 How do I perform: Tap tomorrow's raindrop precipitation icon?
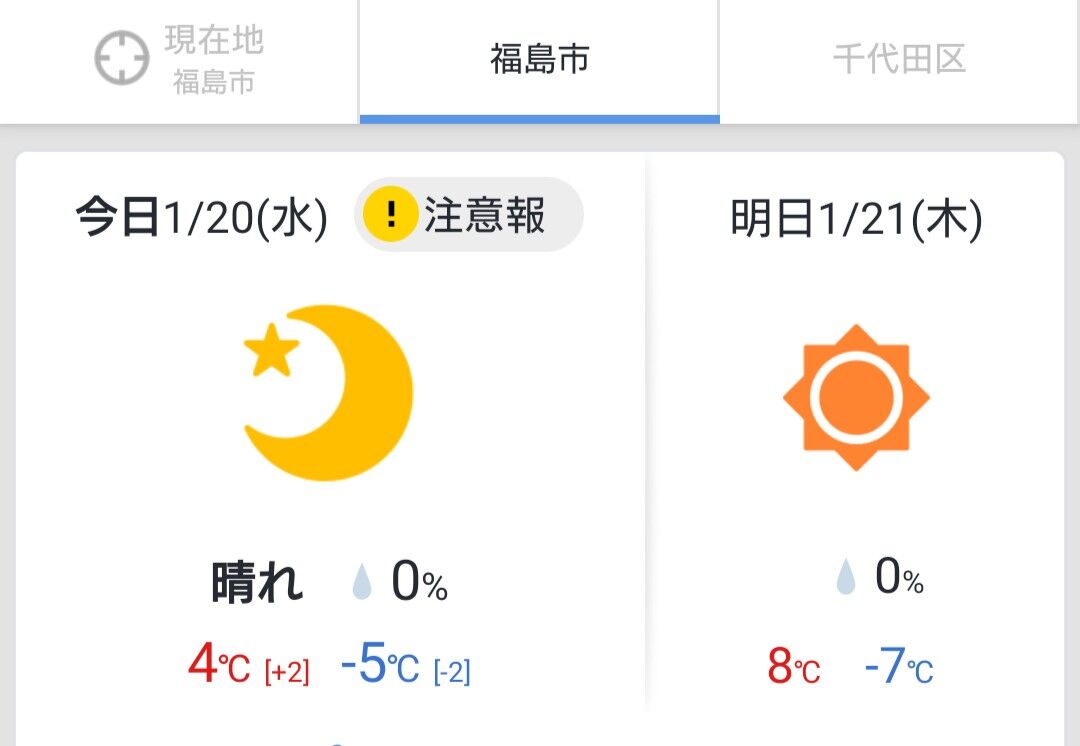point(846,577)
